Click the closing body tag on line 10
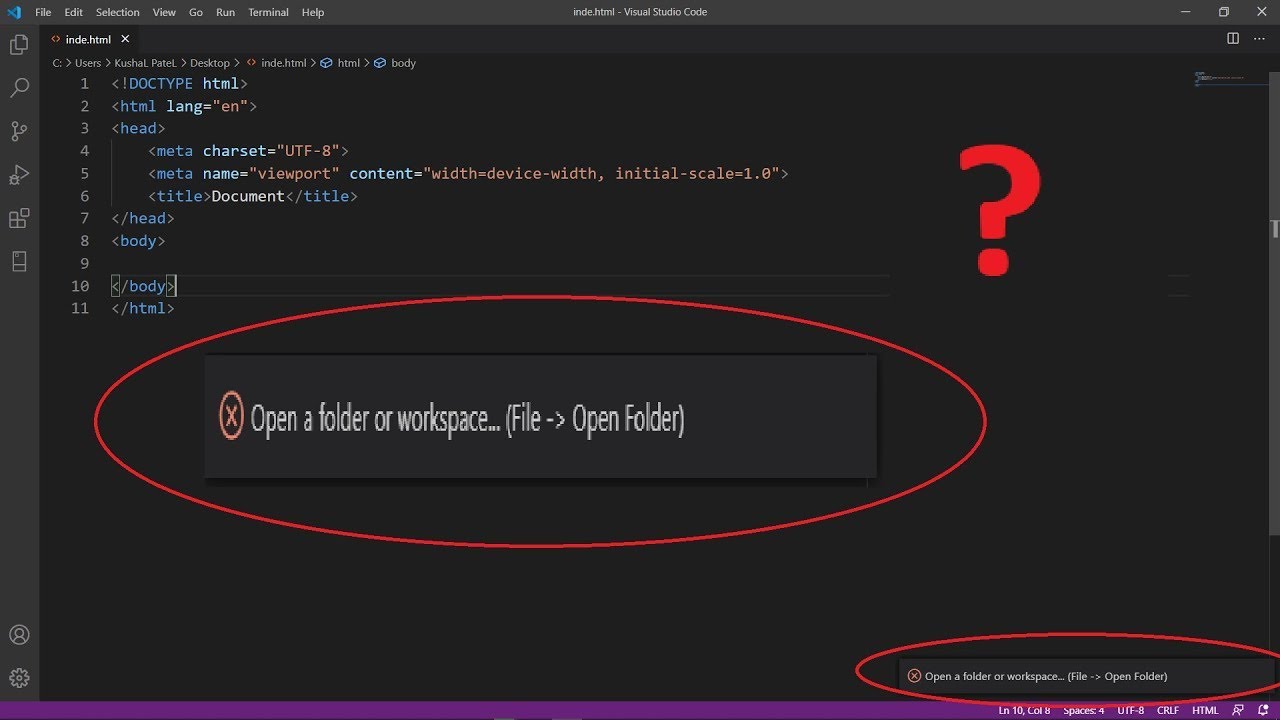Image resolution: width=1280 pixels, height=720 pixels. click(x=143, y=286)
